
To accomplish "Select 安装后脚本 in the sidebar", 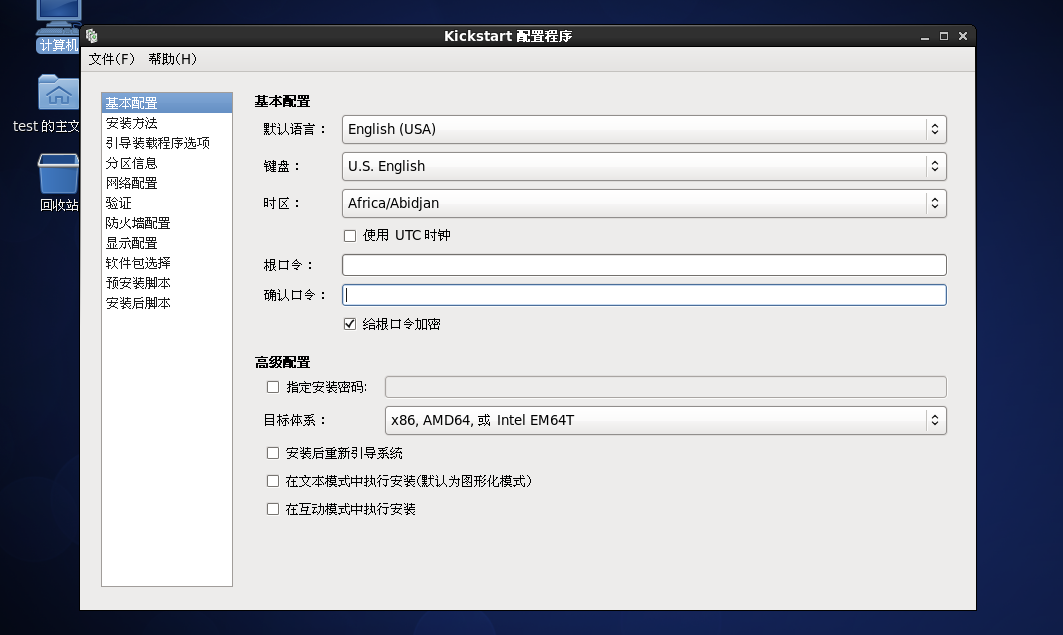I will (167, 303).
